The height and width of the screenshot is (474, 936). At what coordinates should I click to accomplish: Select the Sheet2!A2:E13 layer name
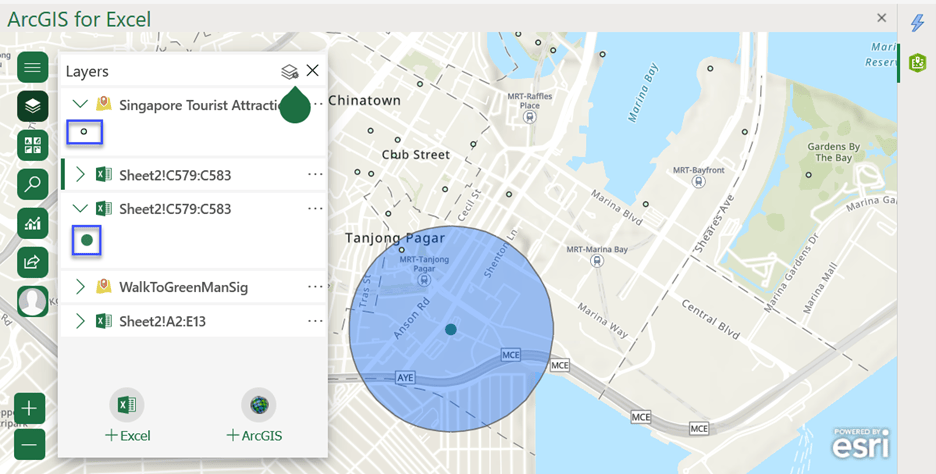tap(162, 321)
